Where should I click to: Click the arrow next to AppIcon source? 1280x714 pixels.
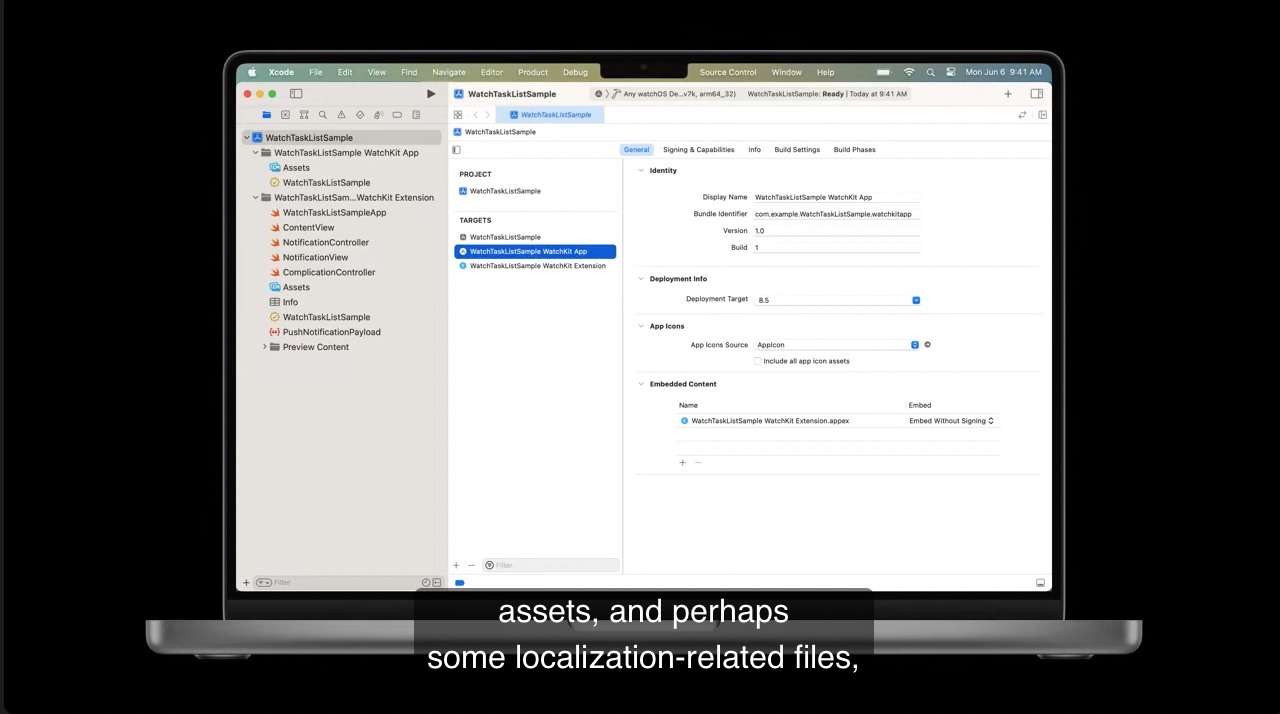click(x=927, y=345)
